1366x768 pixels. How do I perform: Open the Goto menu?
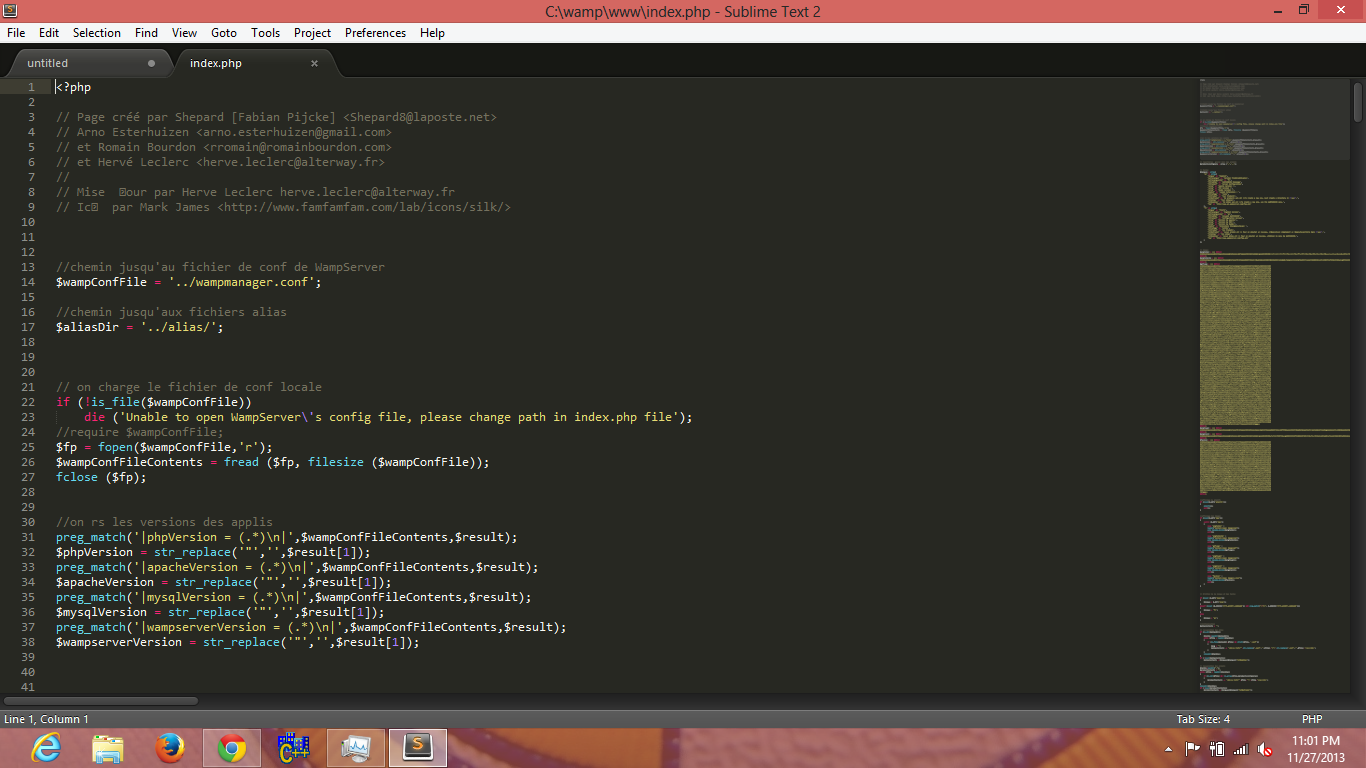click(224, 33)
